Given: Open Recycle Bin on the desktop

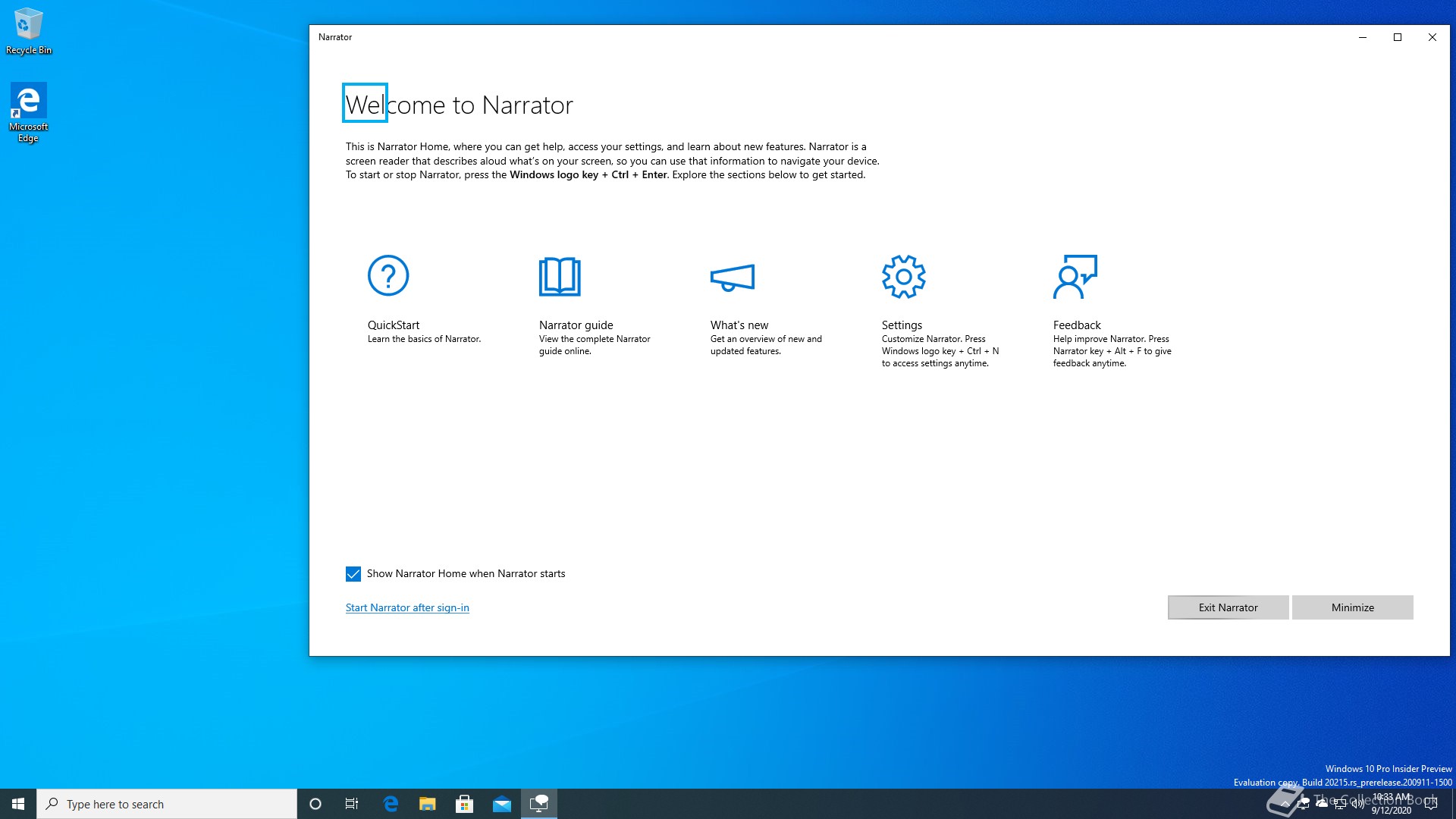Looking at the screenshot, I should click(29, 31).
